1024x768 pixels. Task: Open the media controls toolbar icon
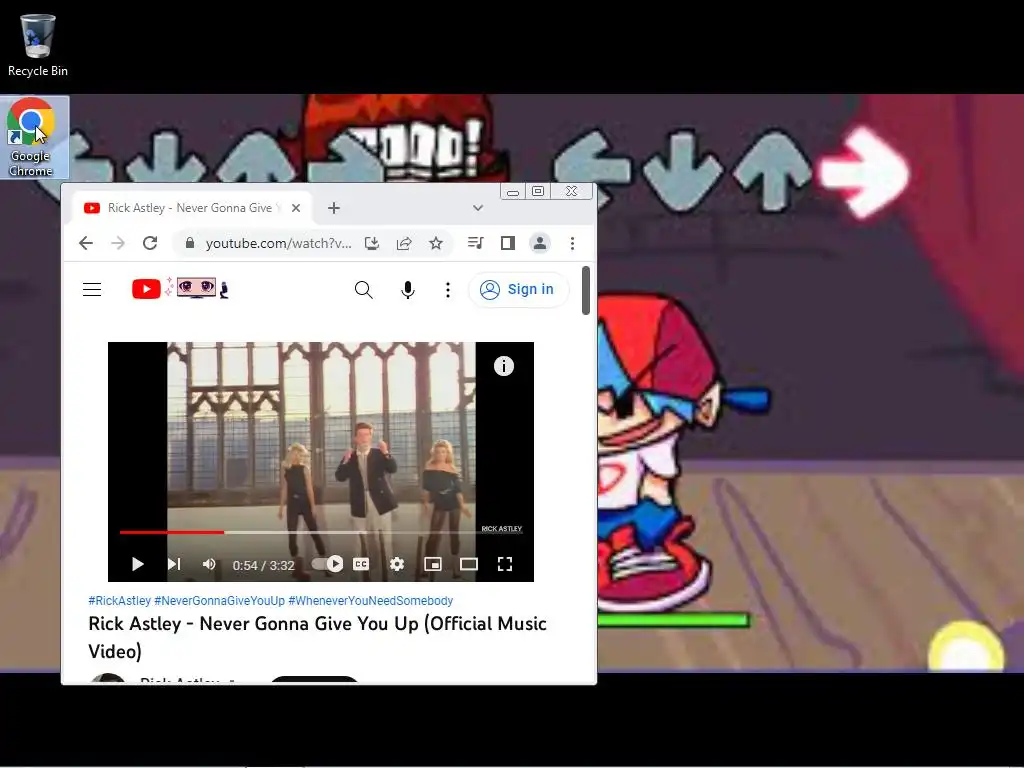coord(475,243)
